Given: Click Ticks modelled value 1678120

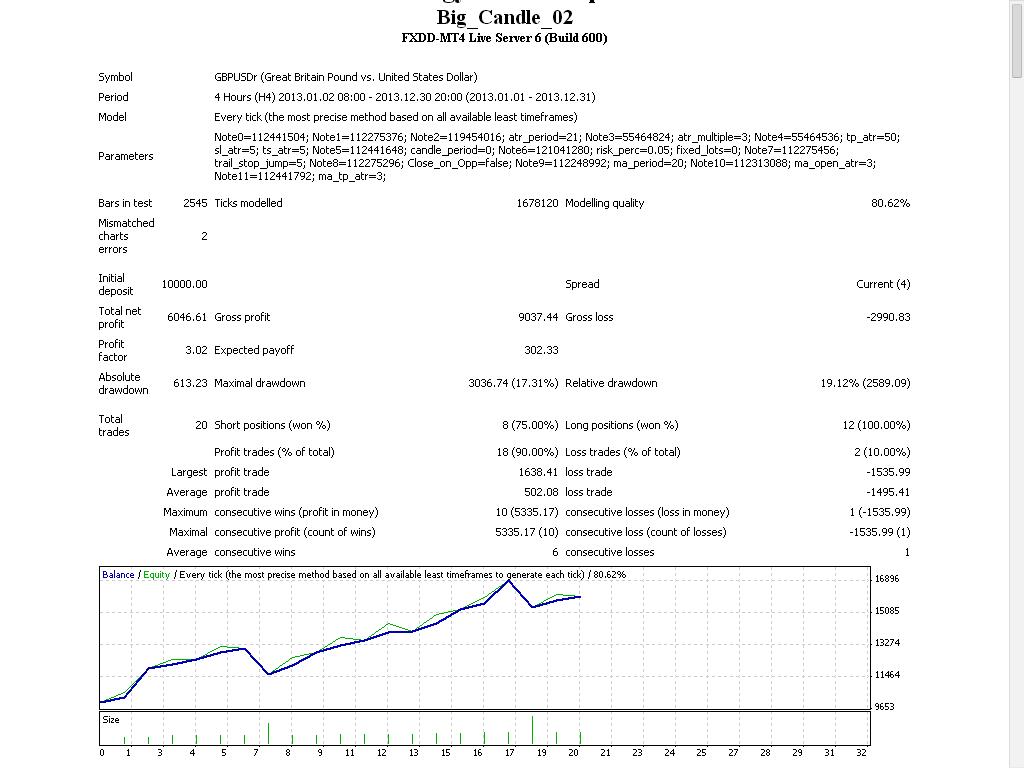Looking at the screenshot, I should click(537, 203).
